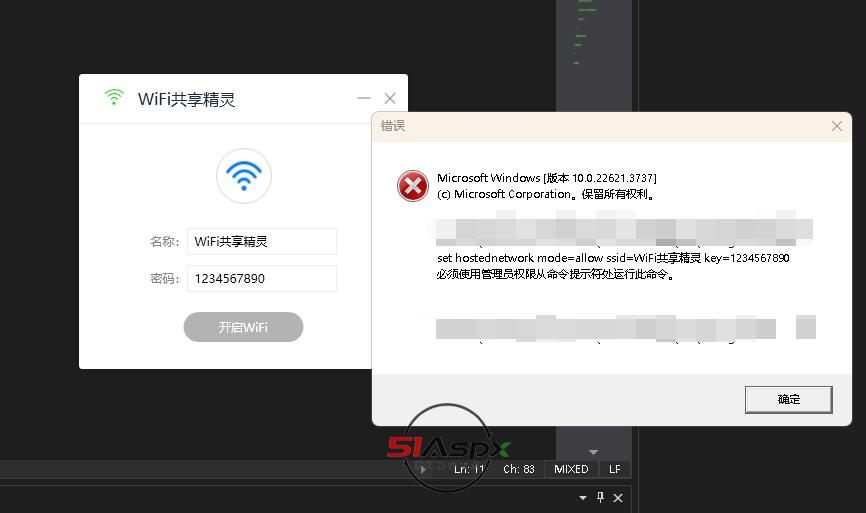Minimize the WiFi共享精灵 window
Screen dimensions: 866x513
[x=363, y=98]
